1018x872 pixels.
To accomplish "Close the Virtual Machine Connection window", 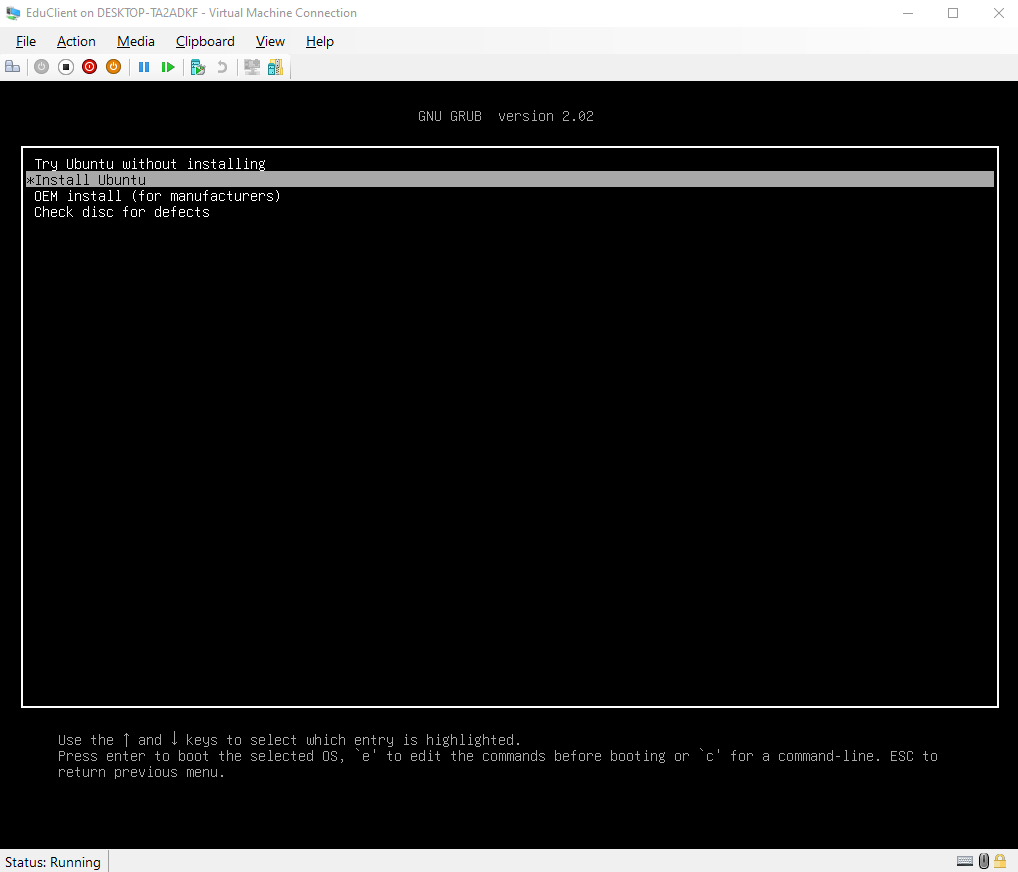I will 999,13.
